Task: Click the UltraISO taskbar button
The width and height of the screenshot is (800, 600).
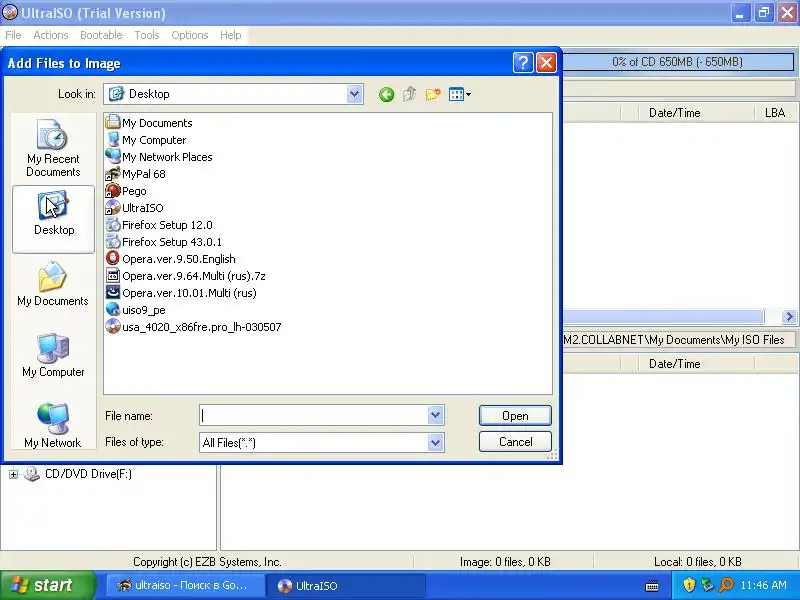Action: (345, 586)
